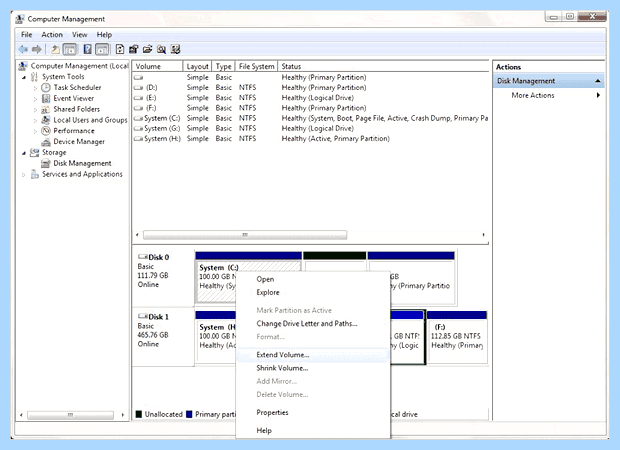Click the drive icon of volume (D:)
The image size is (620, 450).
coord(138,87)
